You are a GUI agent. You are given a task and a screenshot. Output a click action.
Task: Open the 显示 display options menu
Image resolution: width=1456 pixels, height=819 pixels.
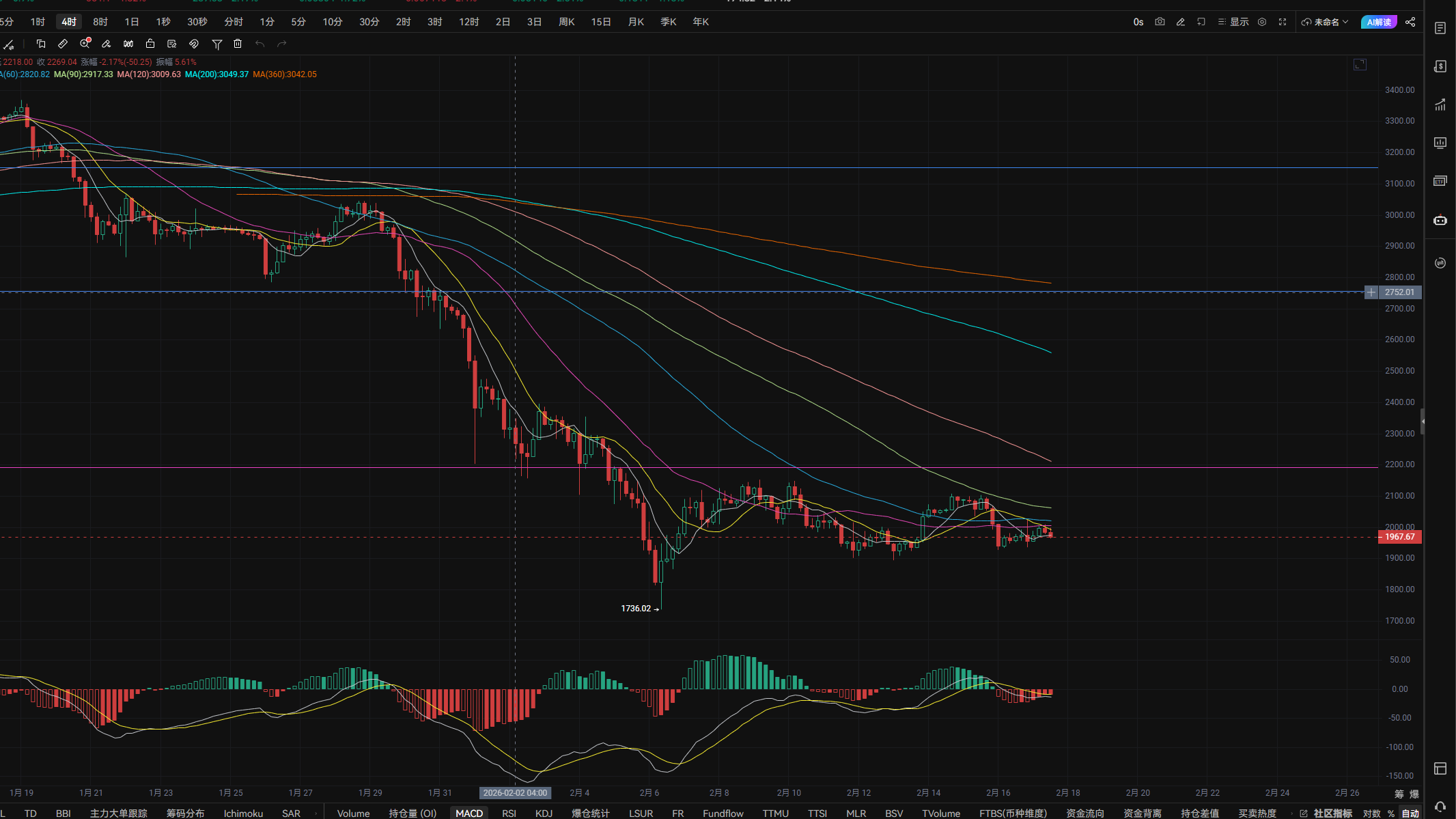tap(1233, 22)
